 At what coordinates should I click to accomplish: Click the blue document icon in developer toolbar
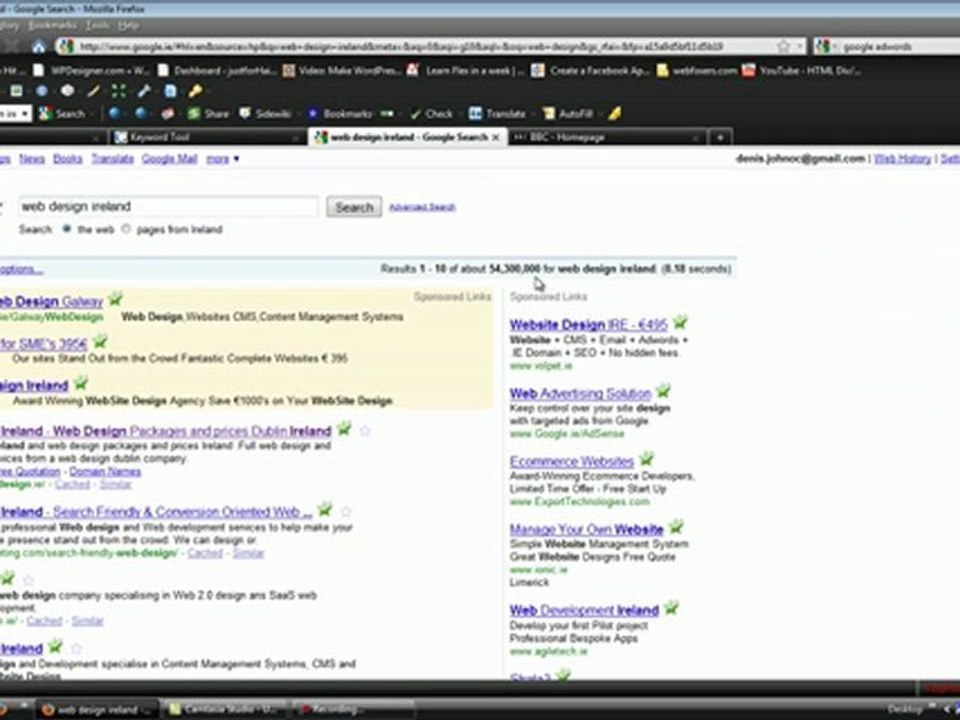coord(170,91)
